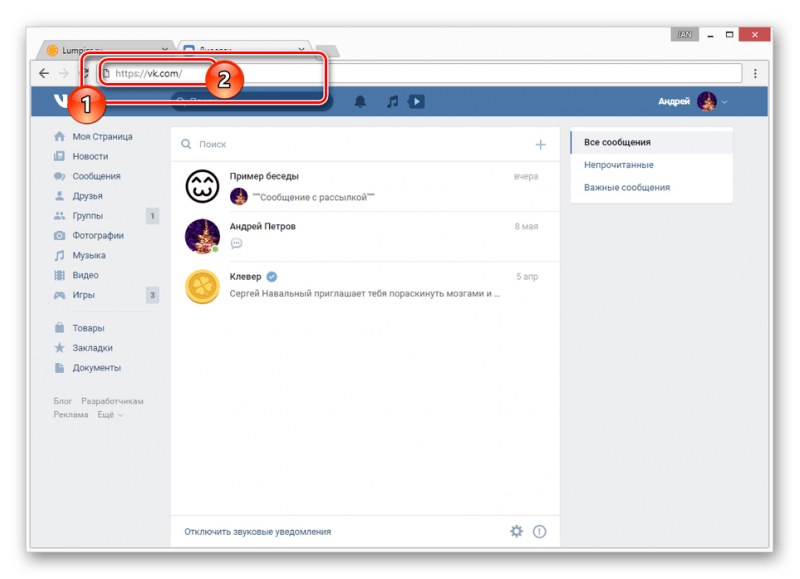Open the Андрей Петров conversation
This screenshot has height=579, width=800.
[x=365, y=237]
